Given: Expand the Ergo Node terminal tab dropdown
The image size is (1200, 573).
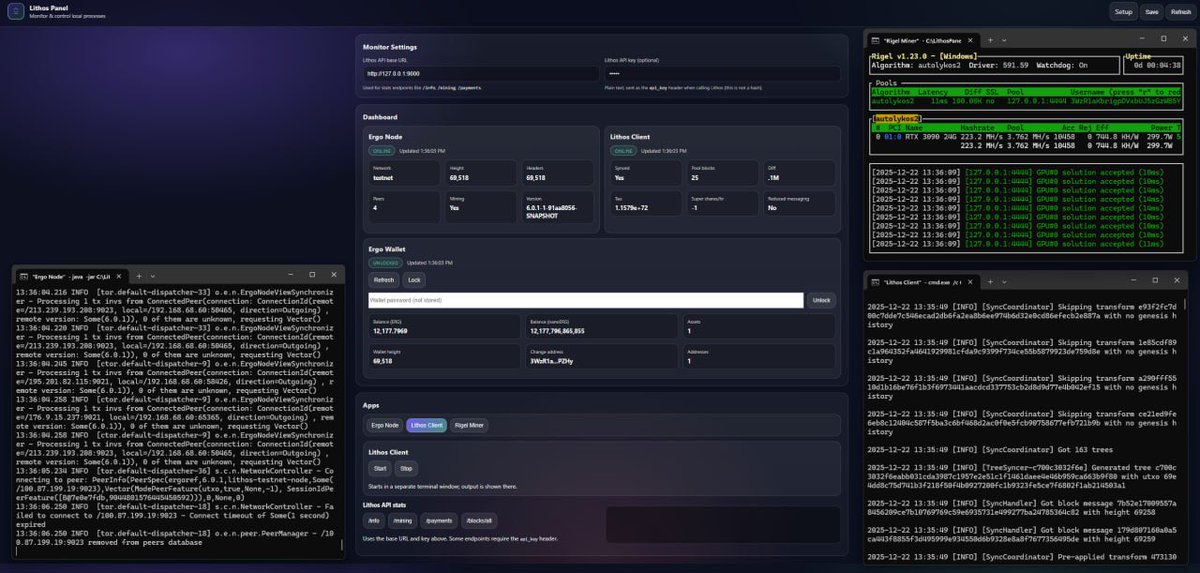Looking at the screenshot, I should (x=152, y=274).
